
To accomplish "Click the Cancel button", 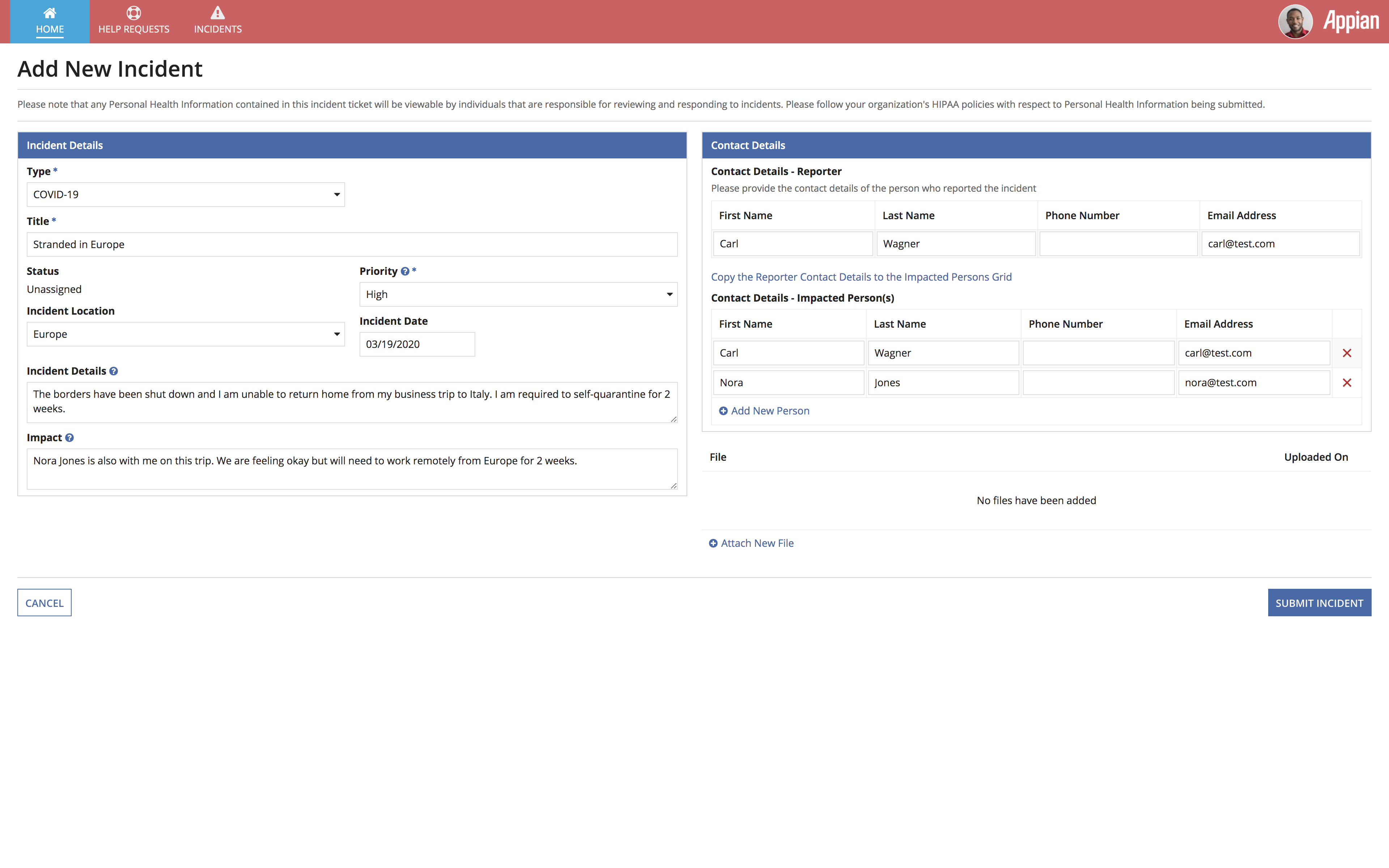I will (44, 603).
